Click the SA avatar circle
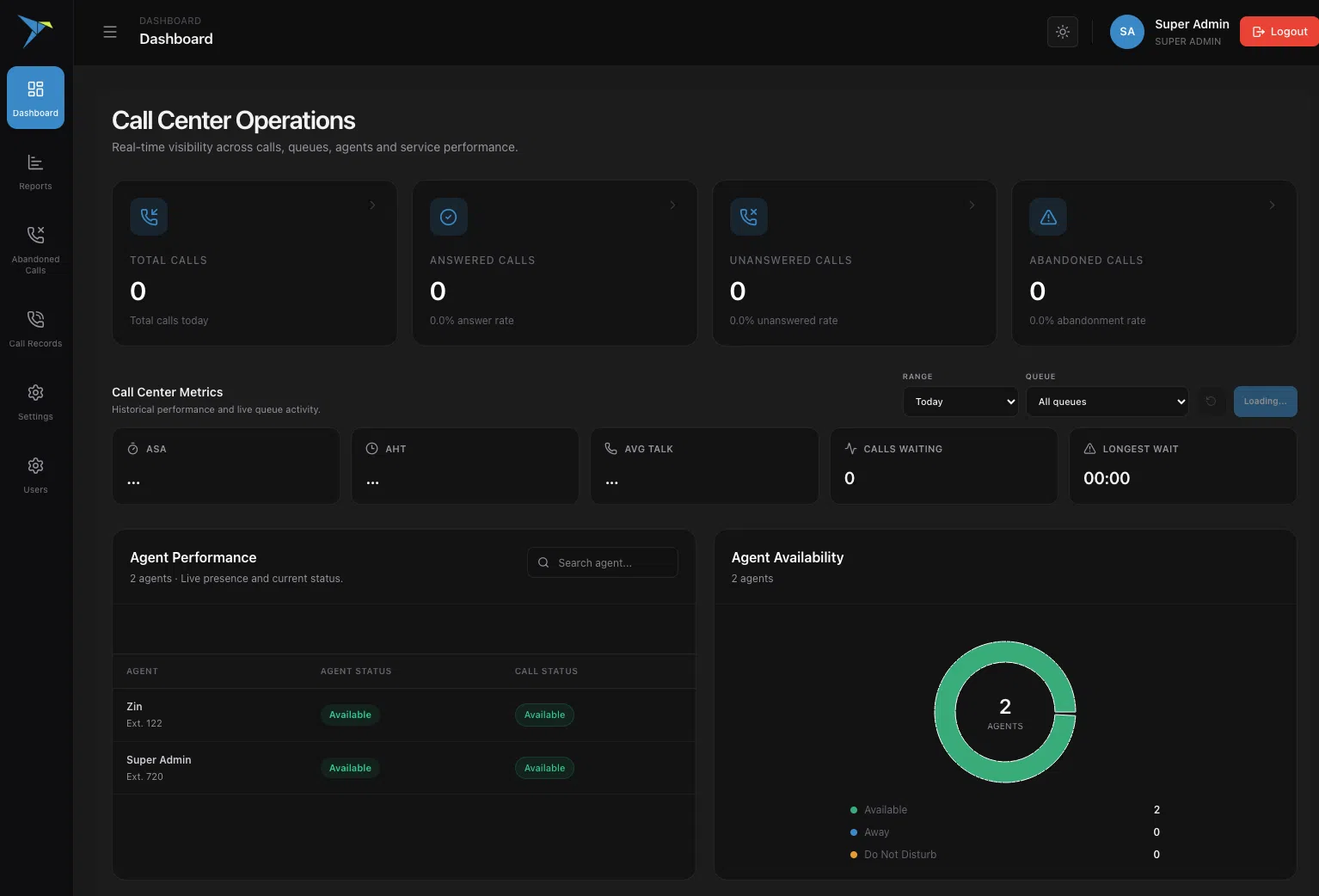 click(x=1127, y=32)
